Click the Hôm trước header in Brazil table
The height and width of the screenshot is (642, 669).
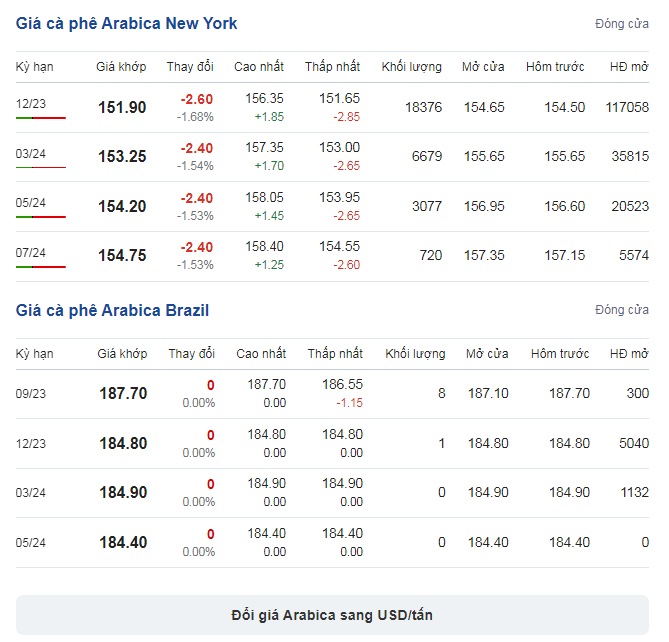click(x=560, y=353)
